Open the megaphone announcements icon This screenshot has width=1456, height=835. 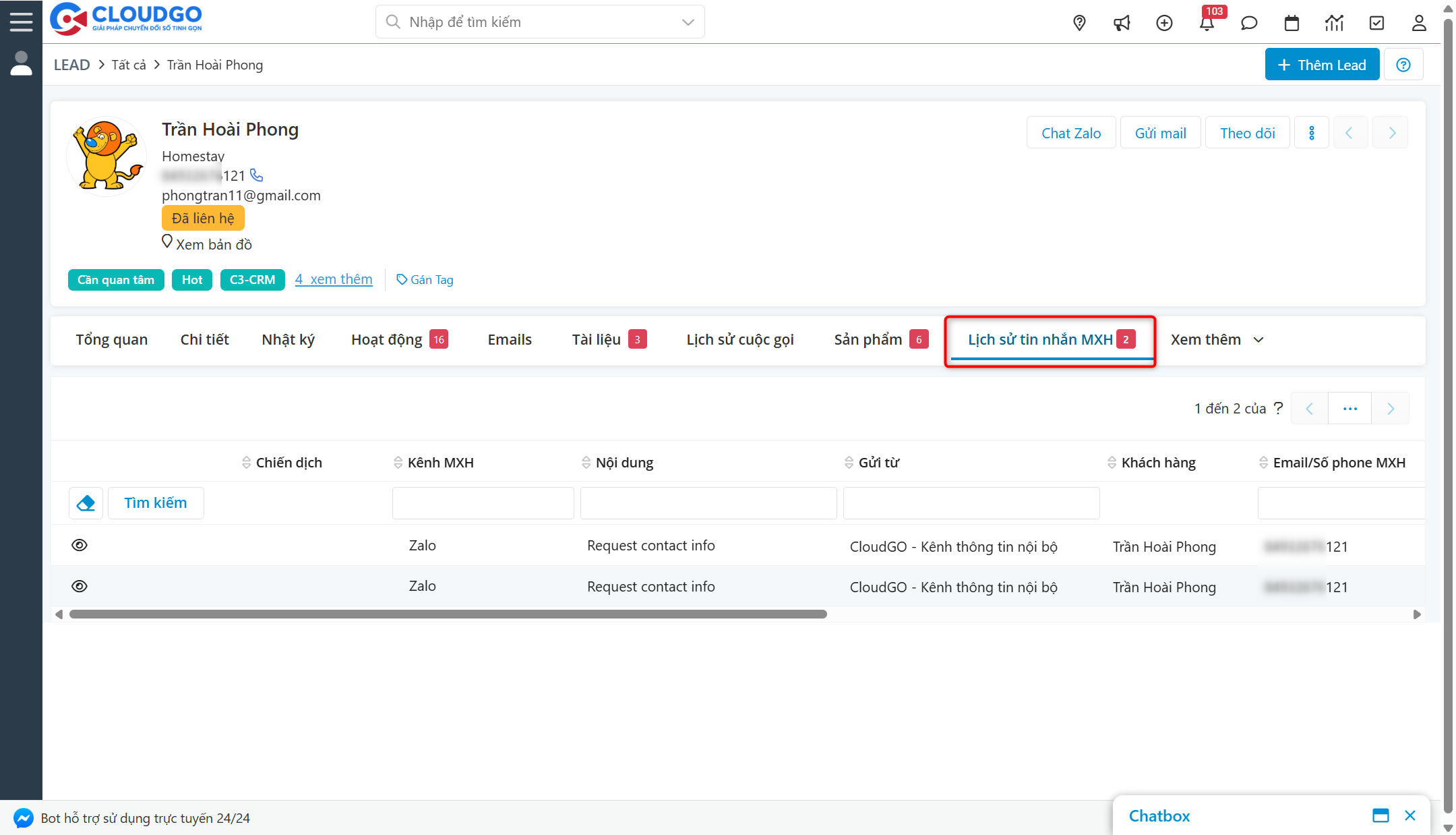[1122, 24]
